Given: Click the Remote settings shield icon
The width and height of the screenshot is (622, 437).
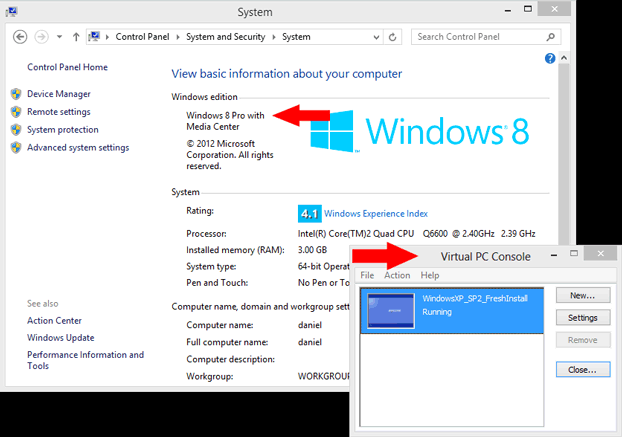Looking at the screenshot, I should 16,112.
